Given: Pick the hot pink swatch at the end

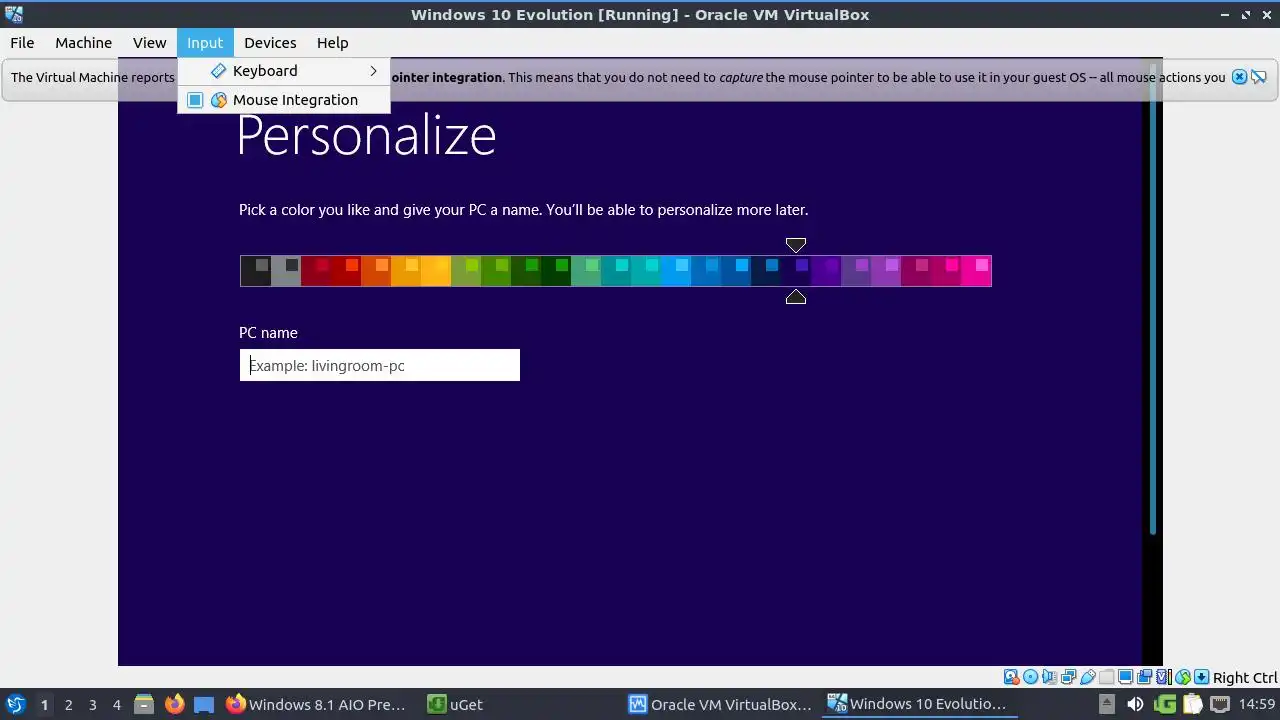Looking at the screenshot, I should click(x=976, y=271).
